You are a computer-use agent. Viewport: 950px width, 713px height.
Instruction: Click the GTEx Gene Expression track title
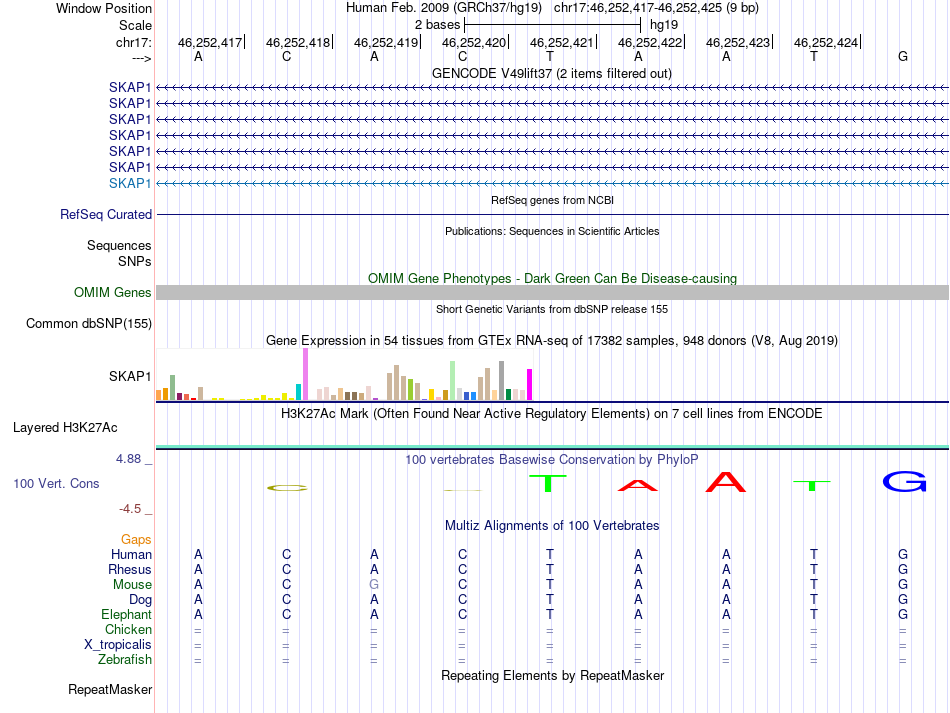552,340
